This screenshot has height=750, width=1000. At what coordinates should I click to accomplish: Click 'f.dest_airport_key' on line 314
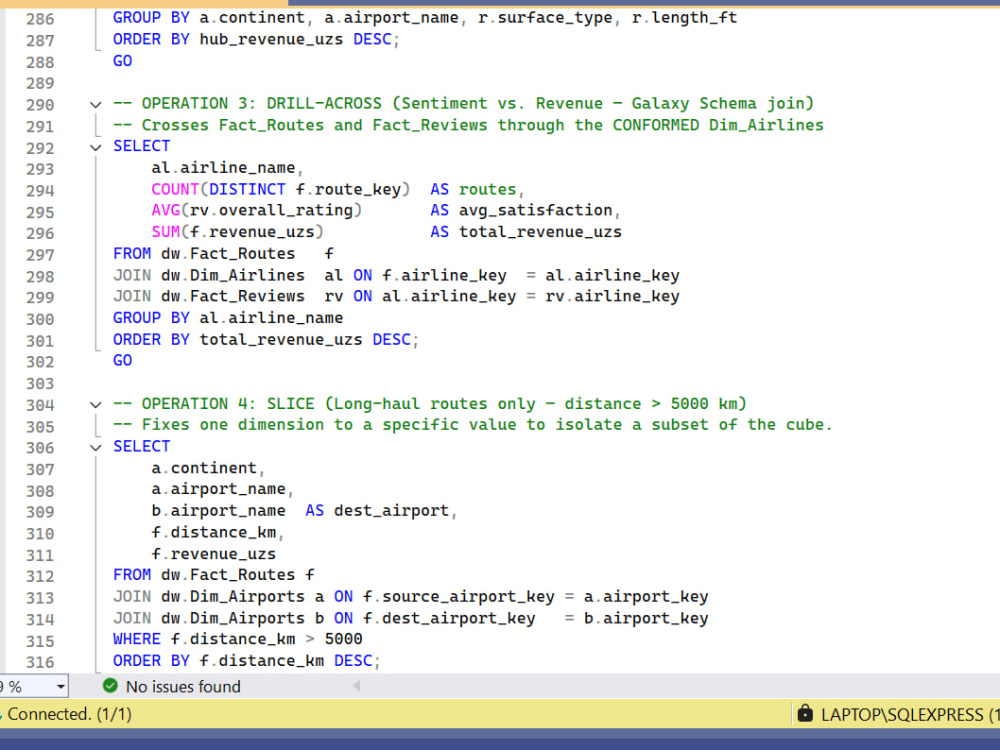click(x=449, y=619)
